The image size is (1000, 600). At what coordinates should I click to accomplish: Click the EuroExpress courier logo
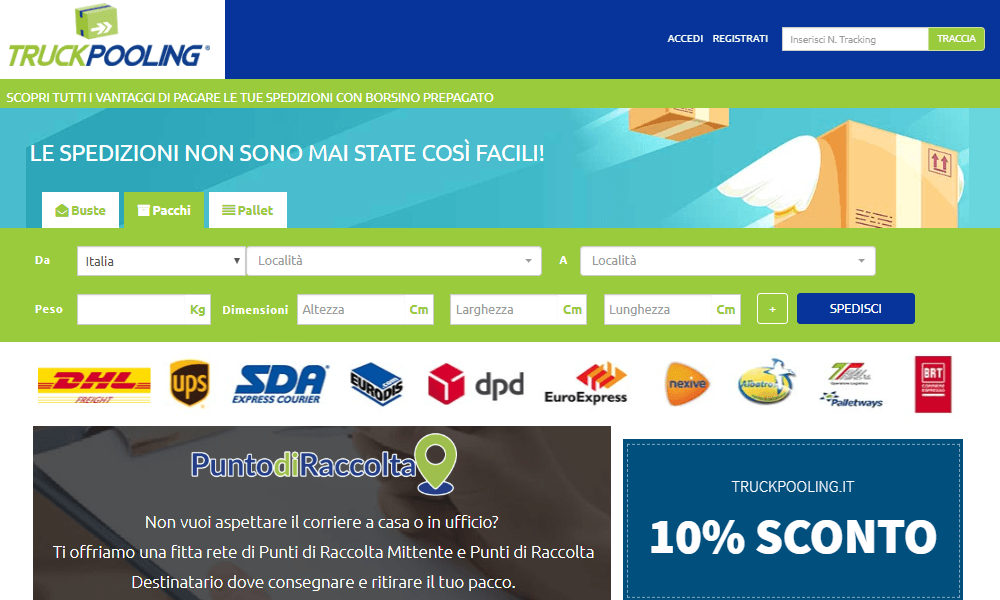coord(585,383)
